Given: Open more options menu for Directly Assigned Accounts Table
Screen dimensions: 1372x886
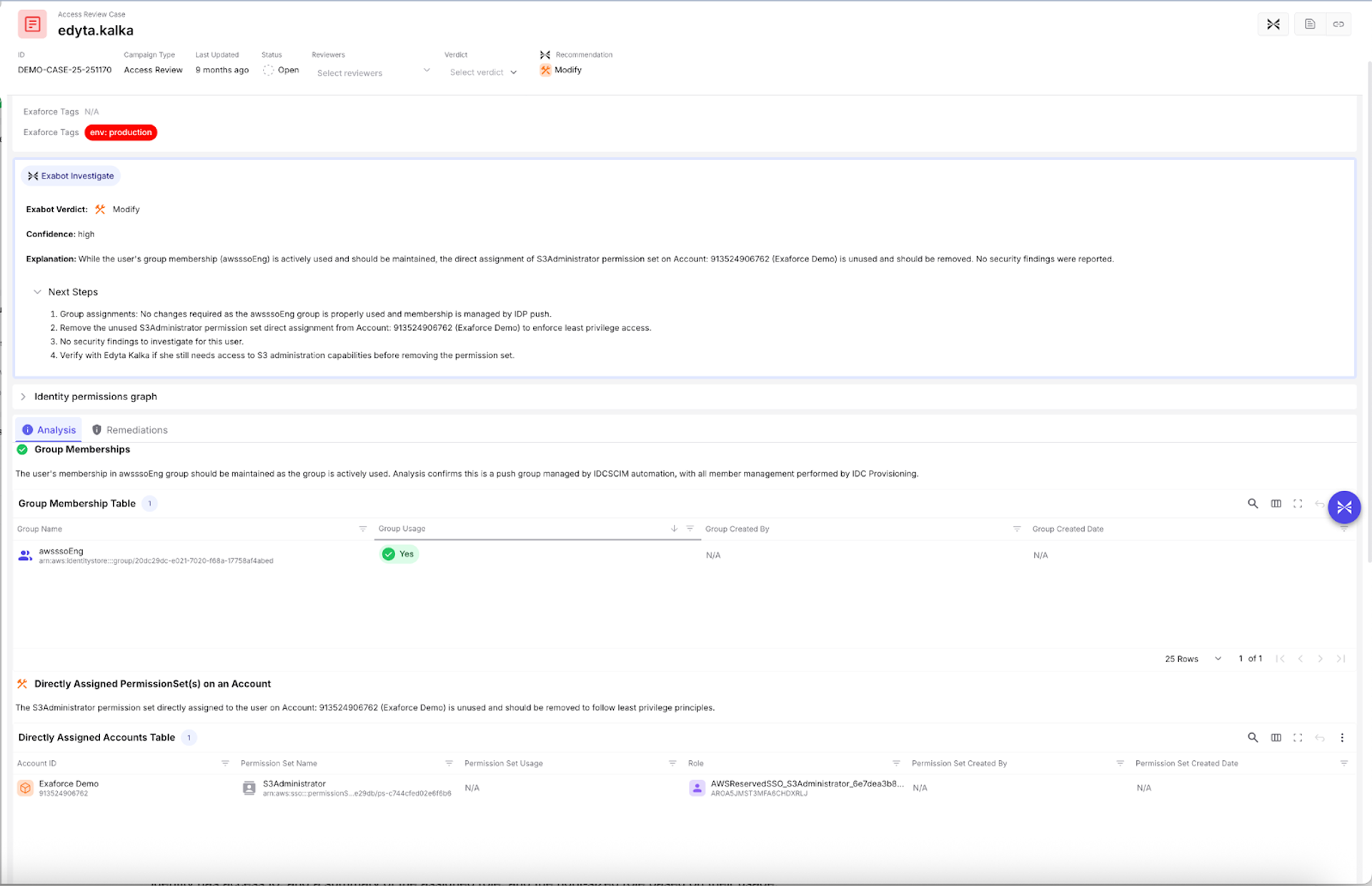Looking at the screenshot, I should point(1342,737).
